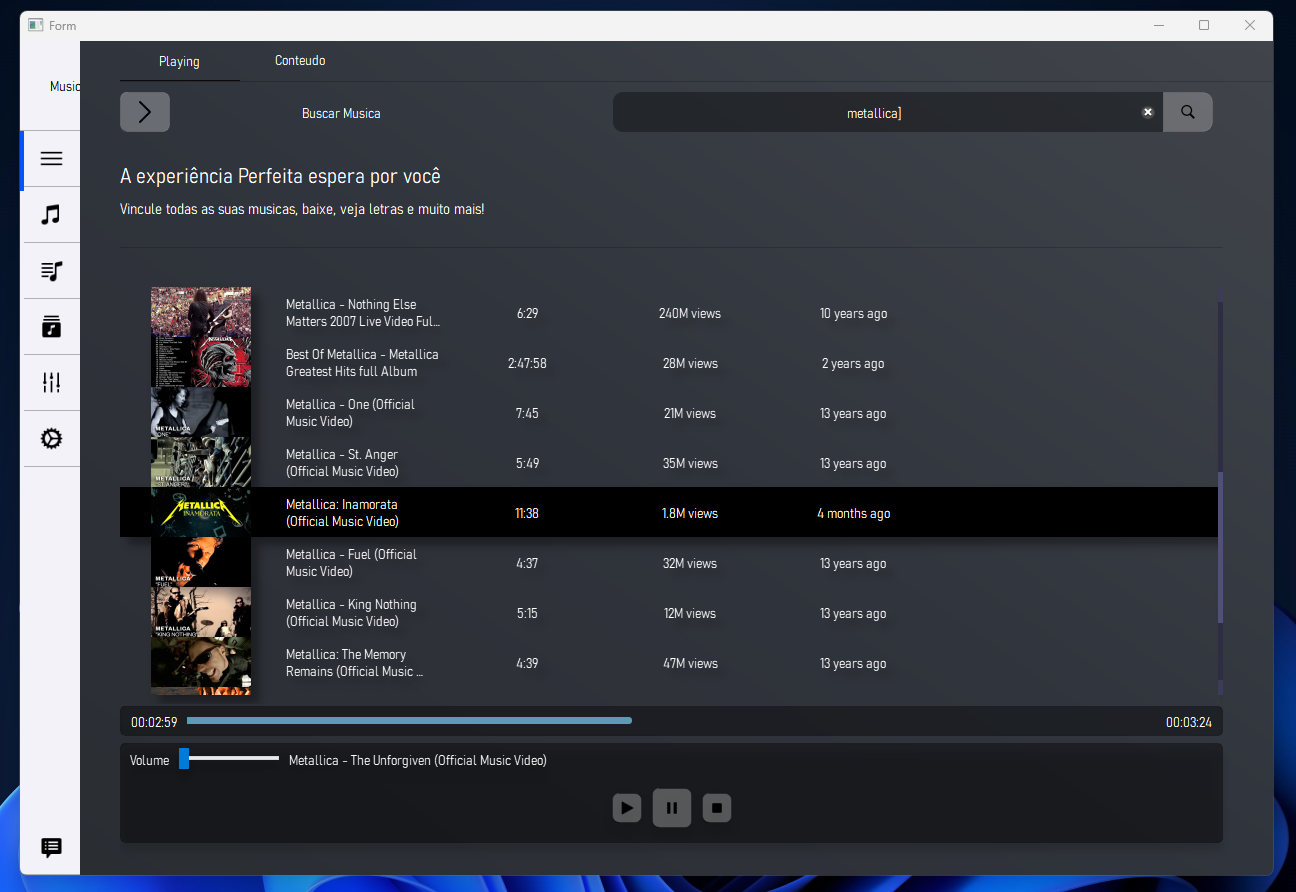
Task: Click the '2 years ago' cell
Action: pos(853,363)
